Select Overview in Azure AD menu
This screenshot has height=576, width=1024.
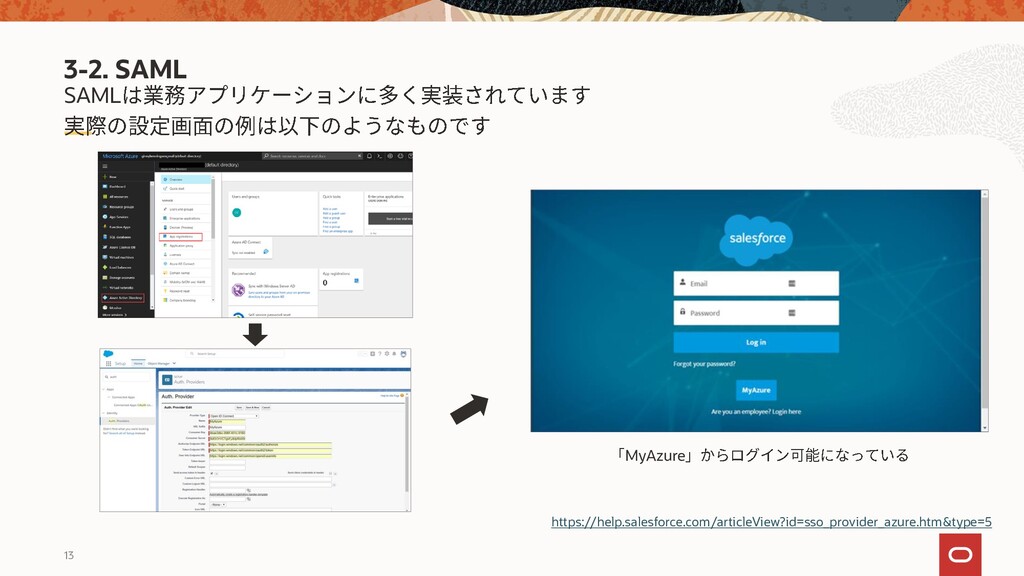(x=185, y=180)
